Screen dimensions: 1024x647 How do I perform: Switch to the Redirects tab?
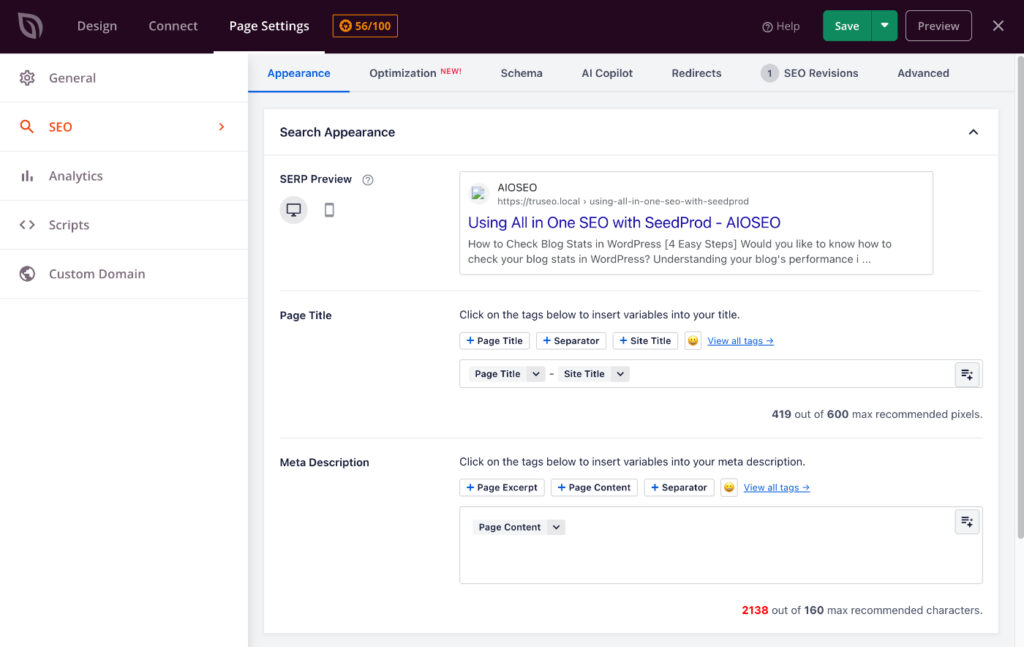(x=696, y=73)
